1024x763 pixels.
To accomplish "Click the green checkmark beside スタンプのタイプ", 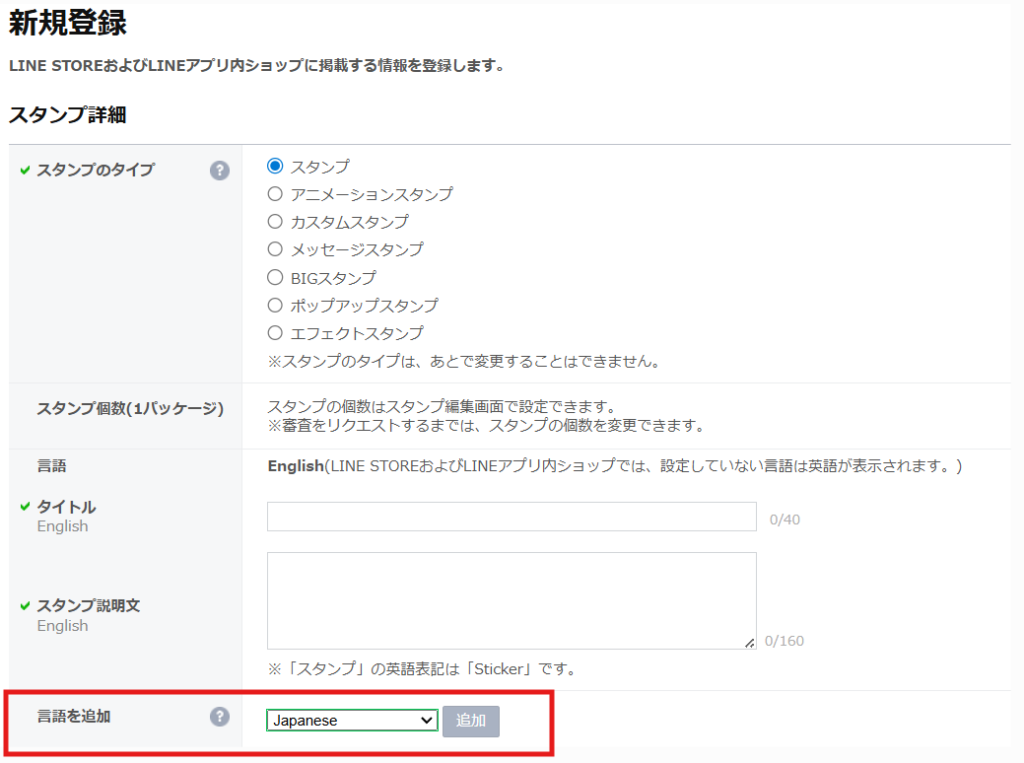I will (25, 170).
